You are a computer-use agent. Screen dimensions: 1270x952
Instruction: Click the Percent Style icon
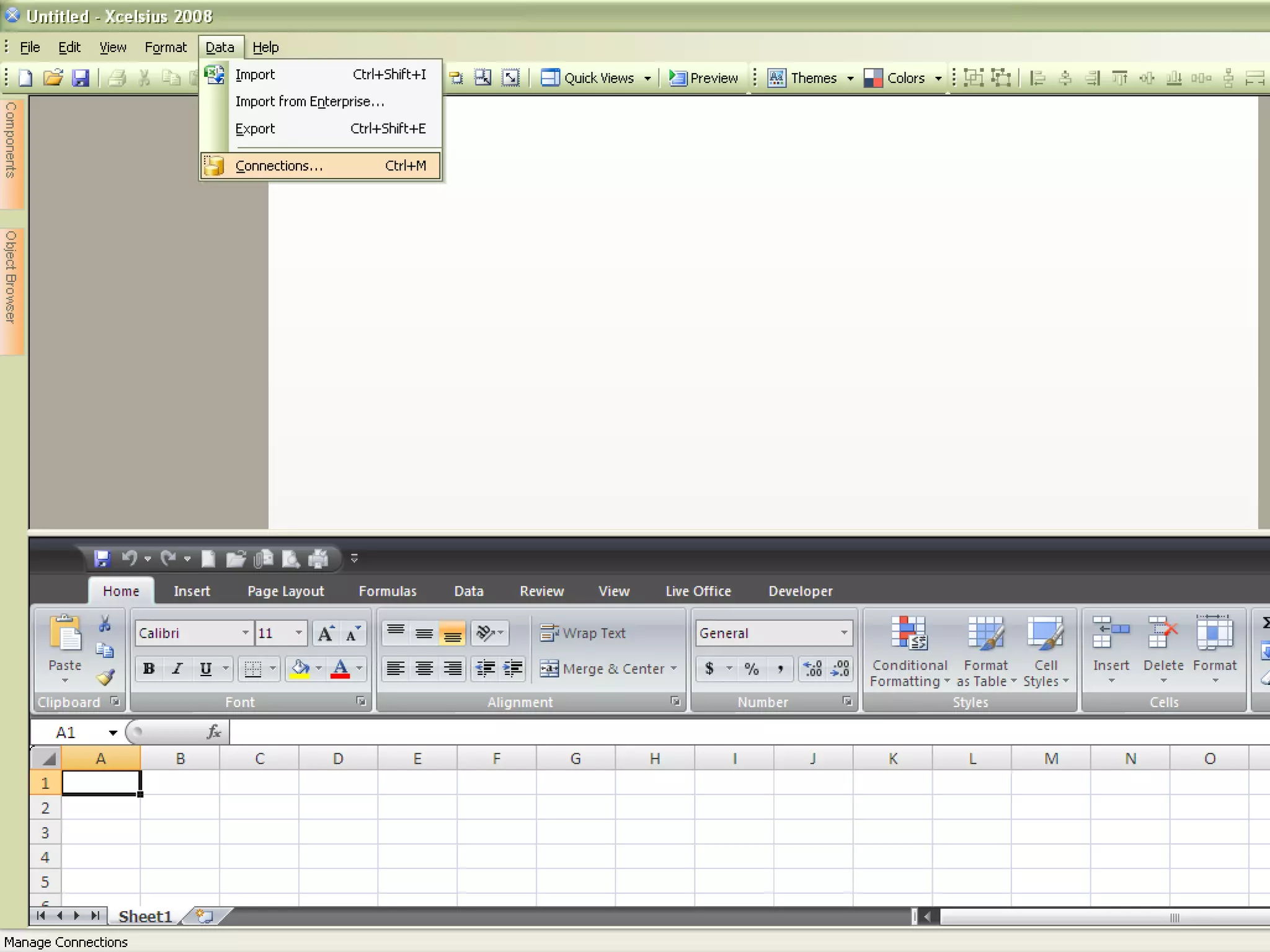pyautogui.click(x=752, y=669)
